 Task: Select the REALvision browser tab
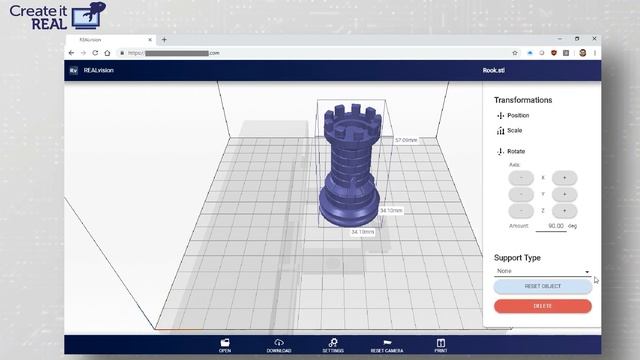click(110, 40)
